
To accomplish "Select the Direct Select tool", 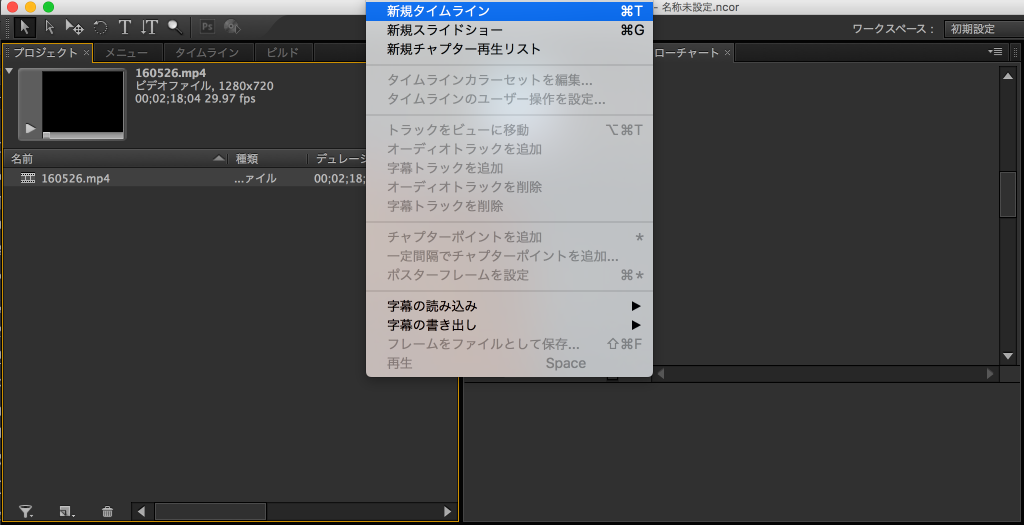I will pyautogui.click(x=50, y=28).
